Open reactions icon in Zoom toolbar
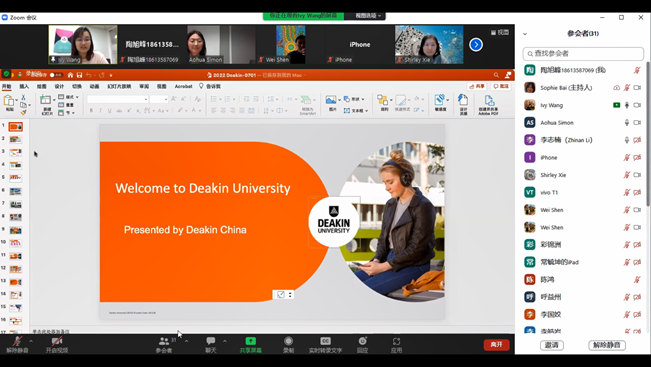Image resolution: width=651 pixels, height=367 pixels. [362, 341]
